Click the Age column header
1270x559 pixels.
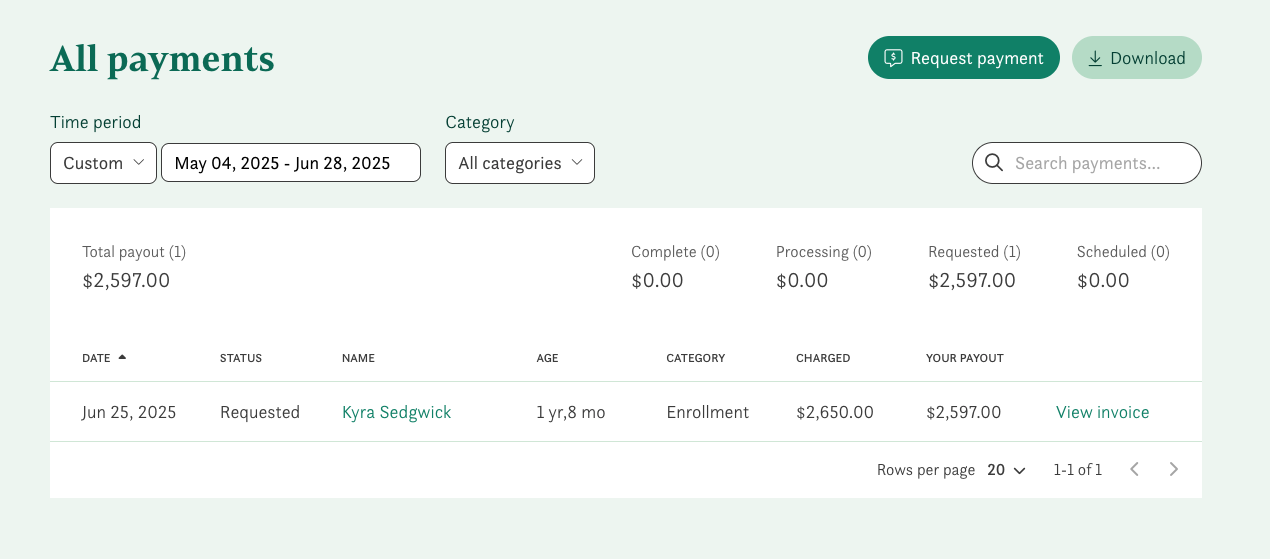coord(547,358)
